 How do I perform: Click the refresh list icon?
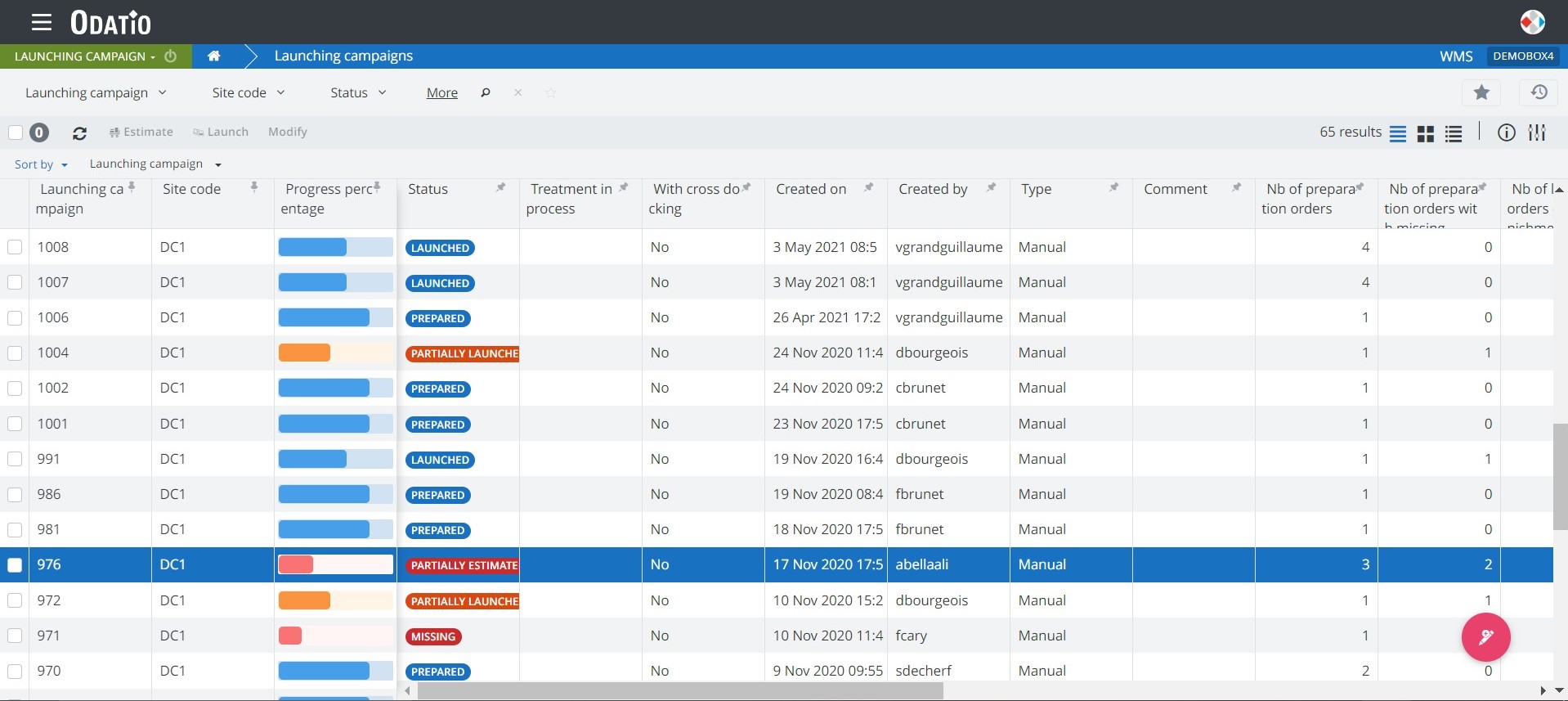pyautogui.click(x=79, y=133)
